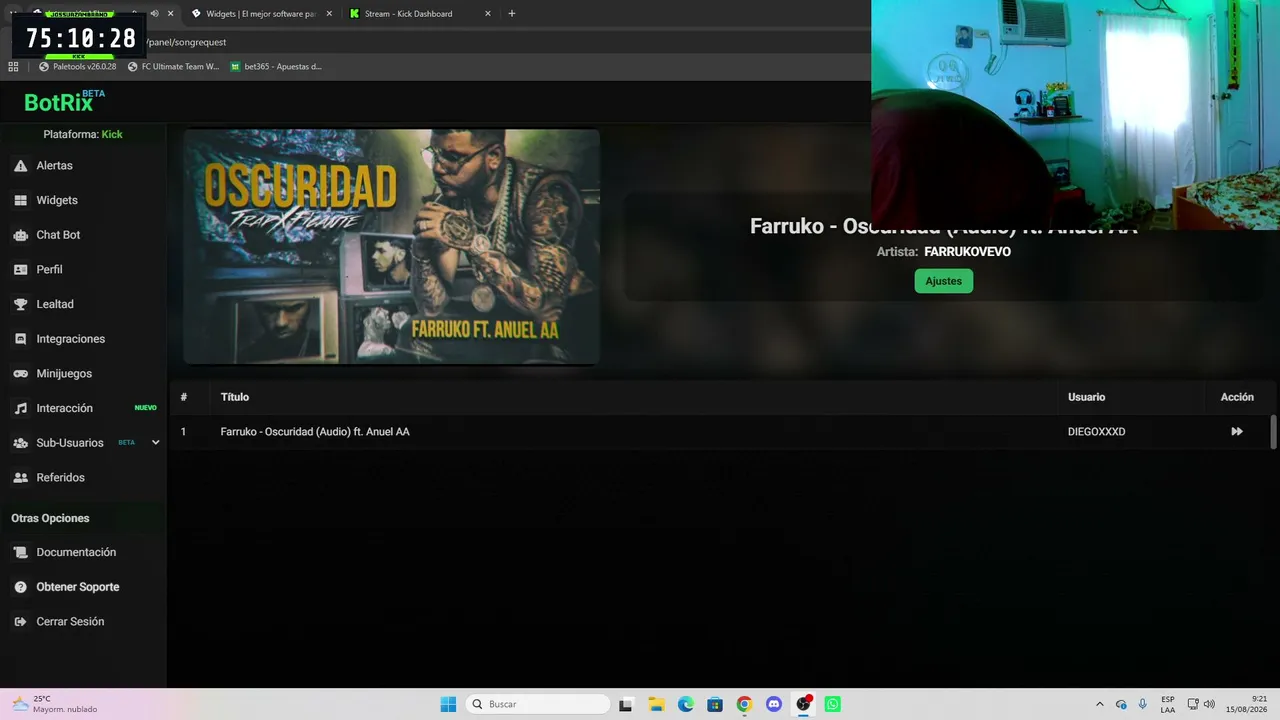This screenshot has width=1280, height=720.
Task: Click the Referidos icon in sidebar
Action: [x=20, y=478]
